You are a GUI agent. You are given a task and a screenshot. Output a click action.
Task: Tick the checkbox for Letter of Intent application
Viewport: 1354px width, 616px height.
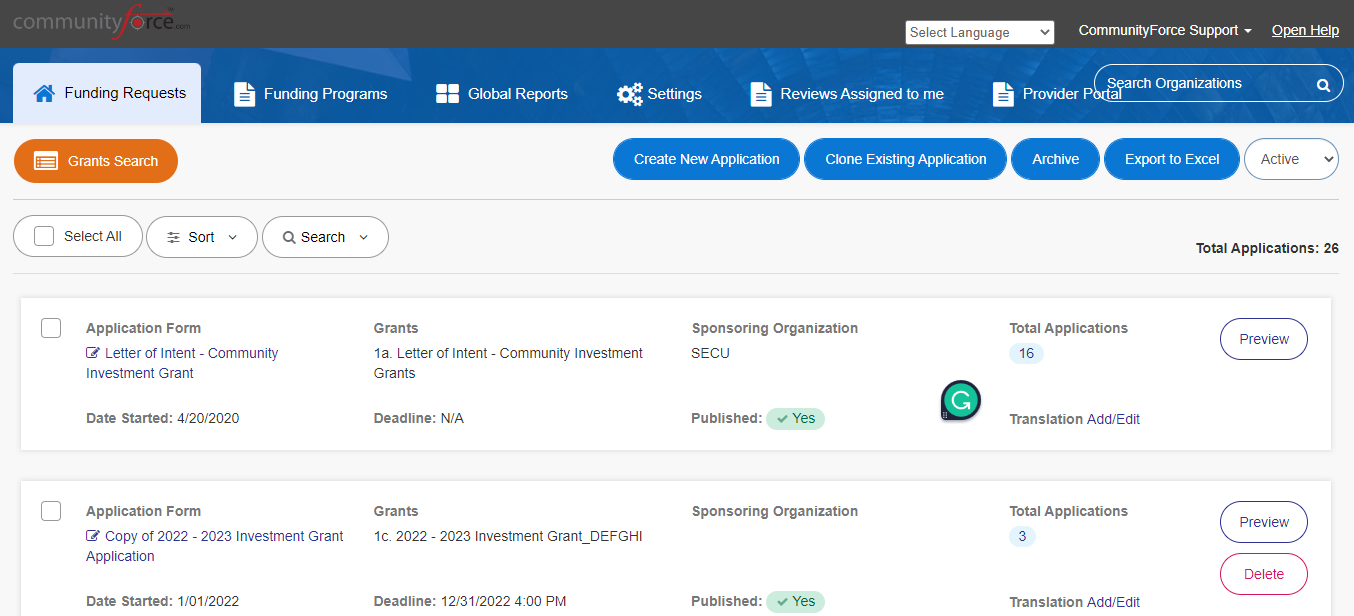tap(51, 328)
